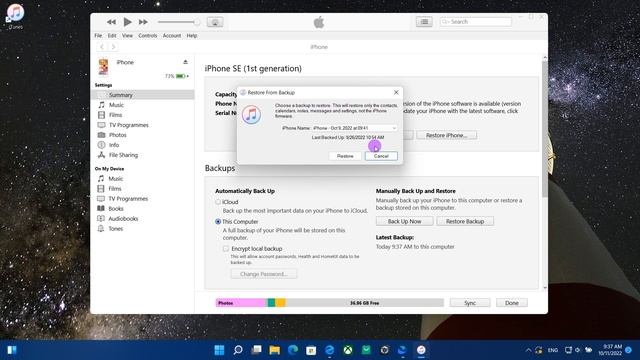This screenshot has height=360, width=640.
Task: Click the Photos segment of storage bar
Action: (x=241, y=303)
